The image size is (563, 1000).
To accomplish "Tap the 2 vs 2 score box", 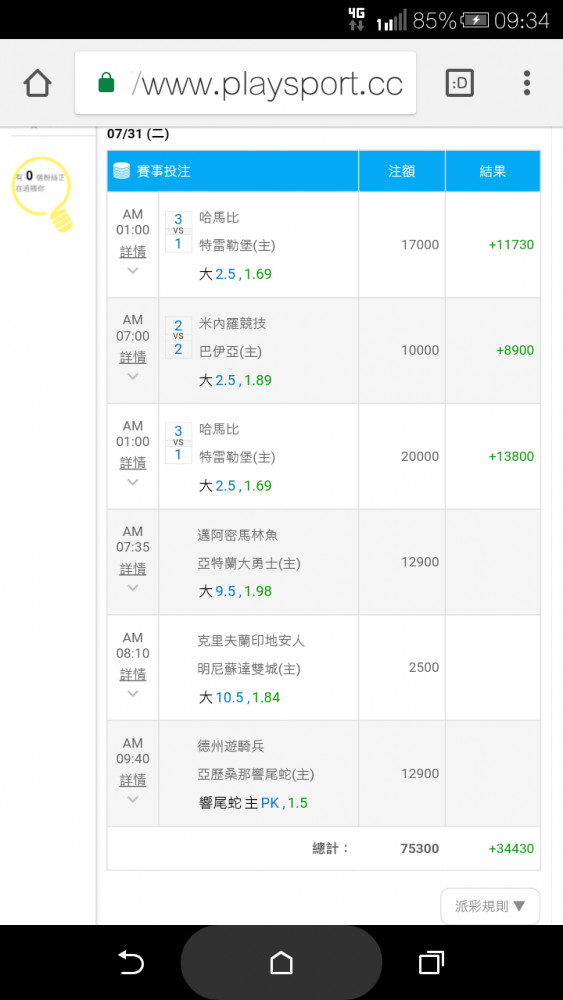I will [x=179, y=337].
